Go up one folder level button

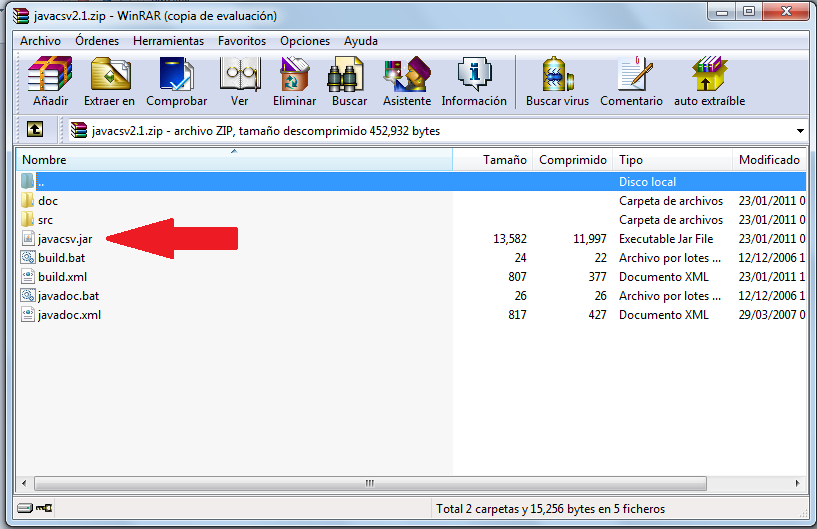click(35, 130)
